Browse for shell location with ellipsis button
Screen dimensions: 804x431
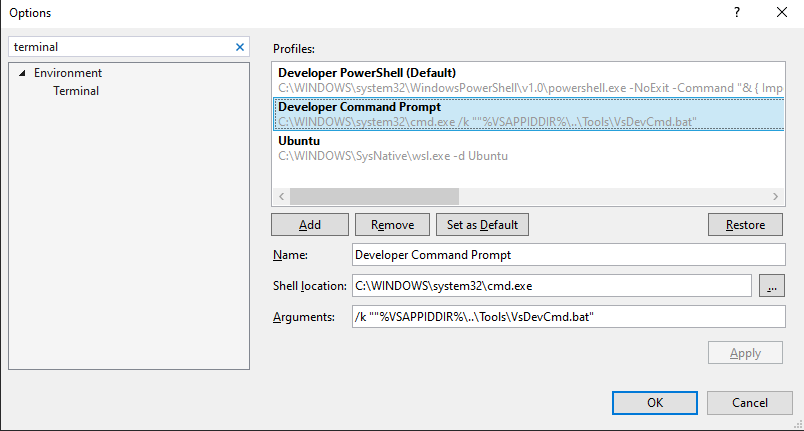pyautogui.click(x=771, y=286)
